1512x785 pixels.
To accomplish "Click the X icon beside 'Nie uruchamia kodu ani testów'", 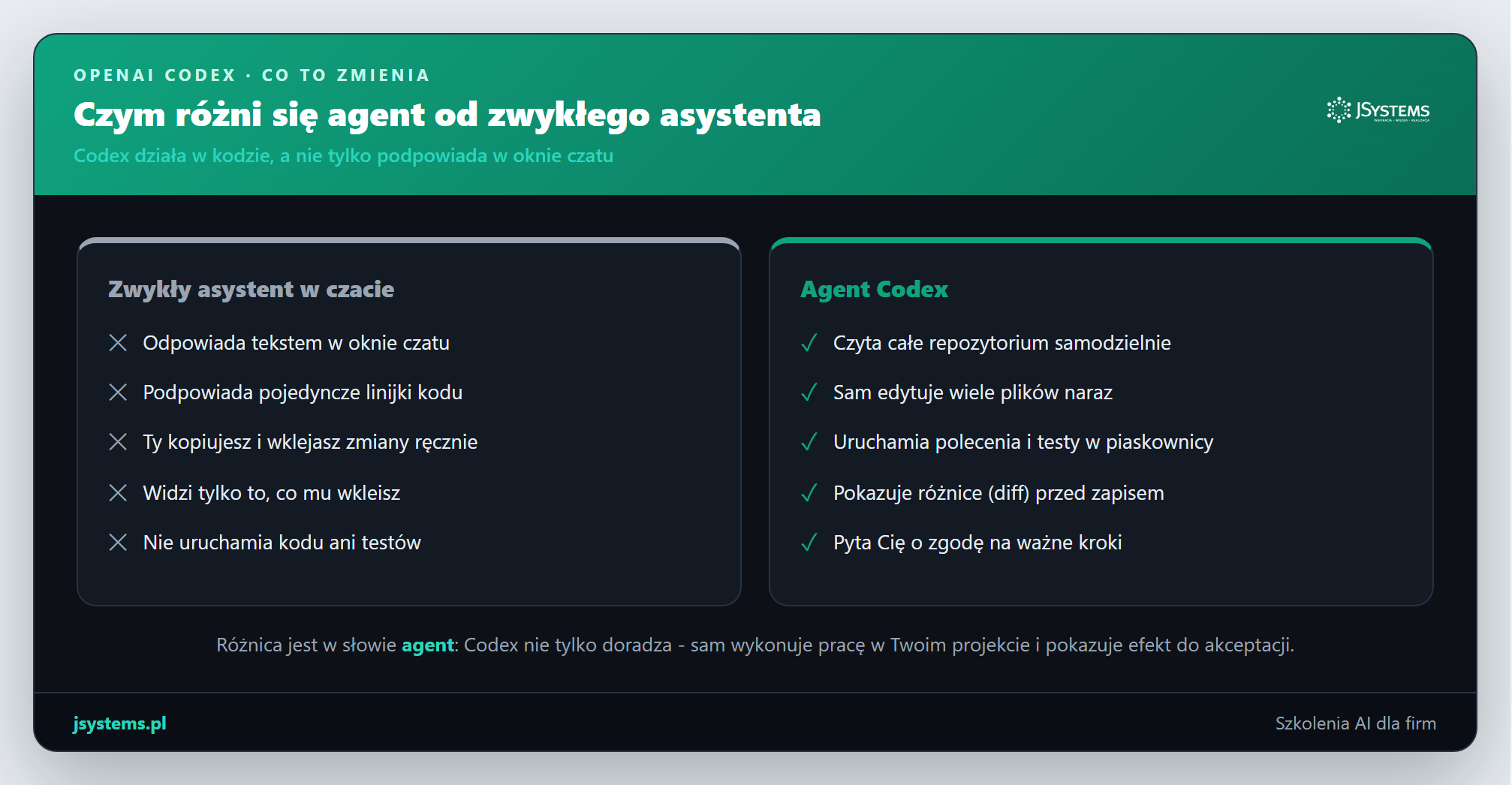I will pos(118,543).
